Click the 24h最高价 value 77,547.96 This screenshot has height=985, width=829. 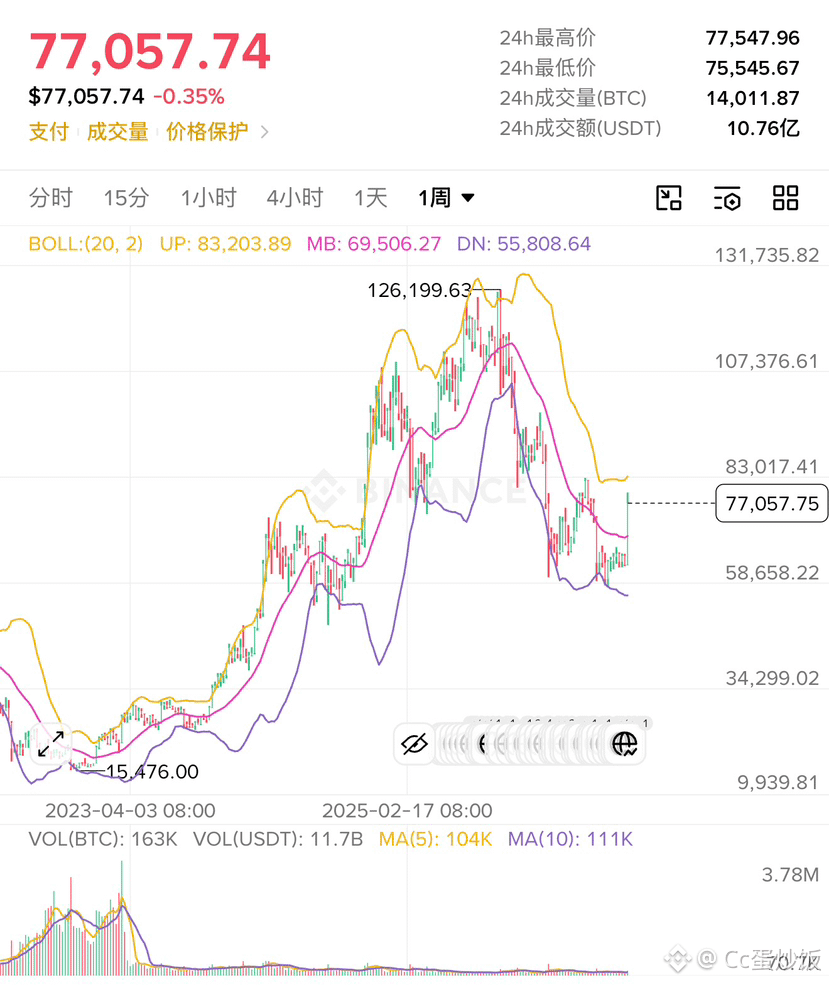pyautogui.click(x=752, y=38)
